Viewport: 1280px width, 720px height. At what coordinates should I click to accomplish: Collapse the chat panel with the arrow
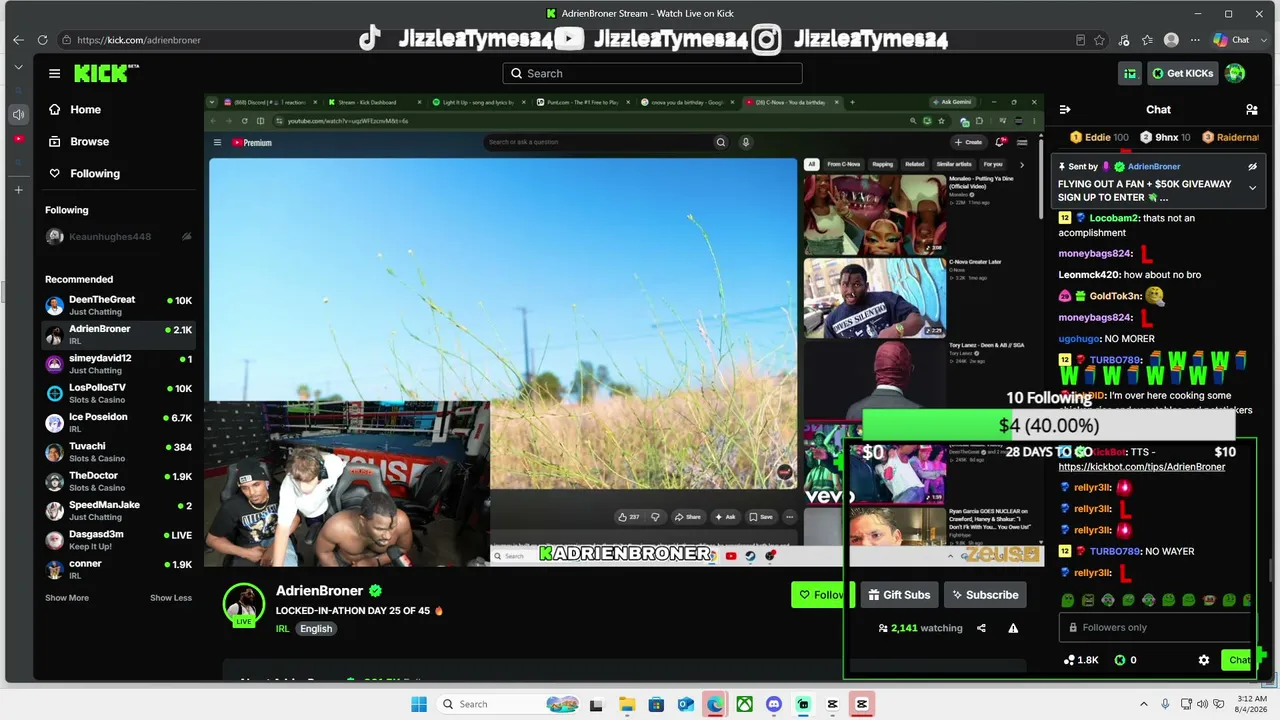pos(1065,110)
